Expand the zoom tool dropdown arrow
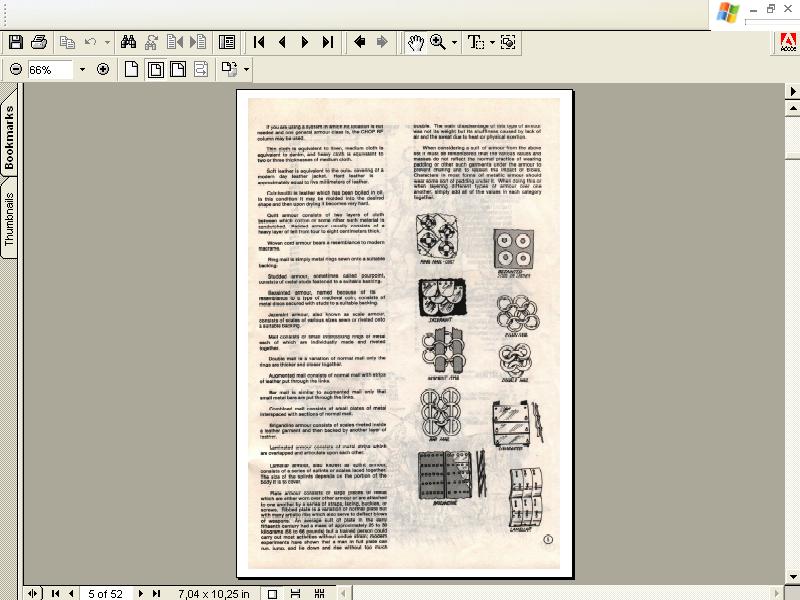The height and width of the screenshot is (600, 800). point(454,42)
